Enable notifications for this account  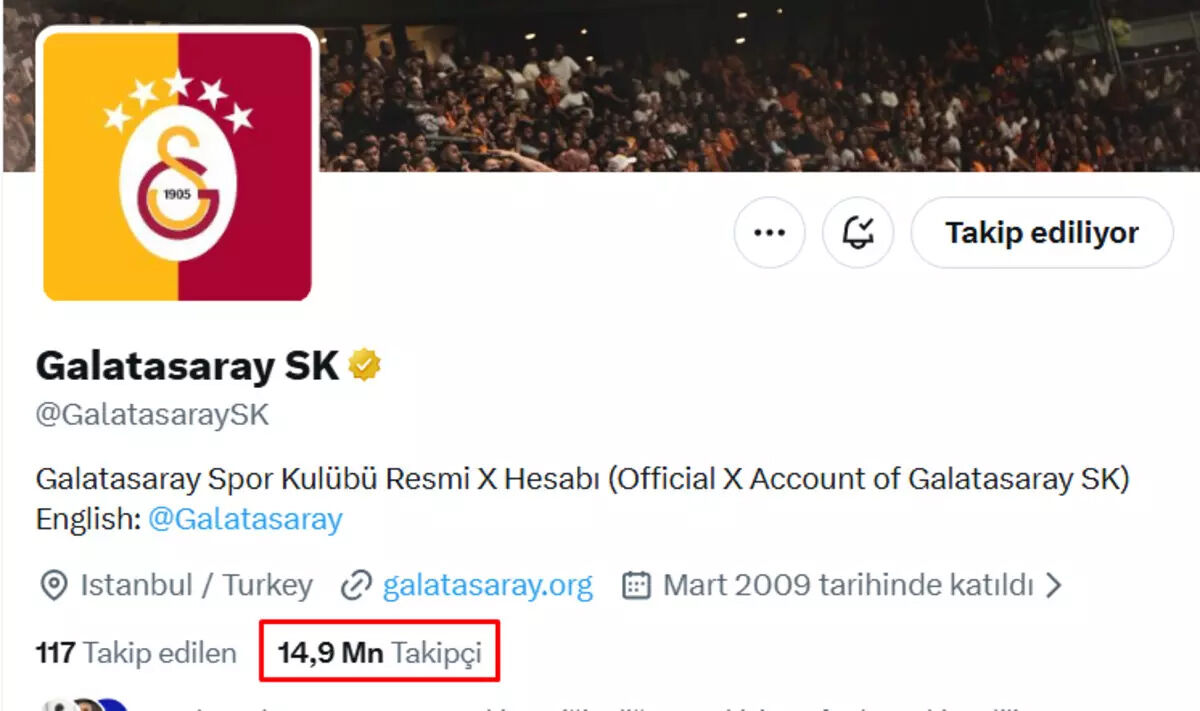[859, 232]
